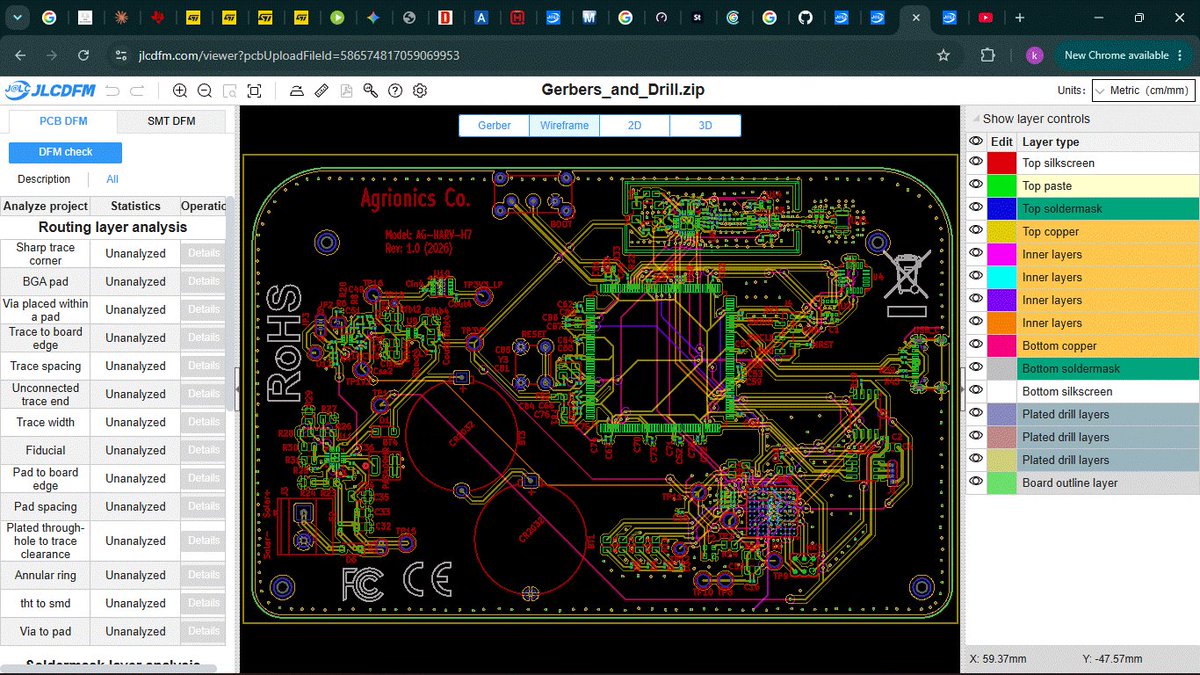The height and width of the screenshot is (675, 1200).
Task: Select the ruler measure tool
Action: pos(321,91)
